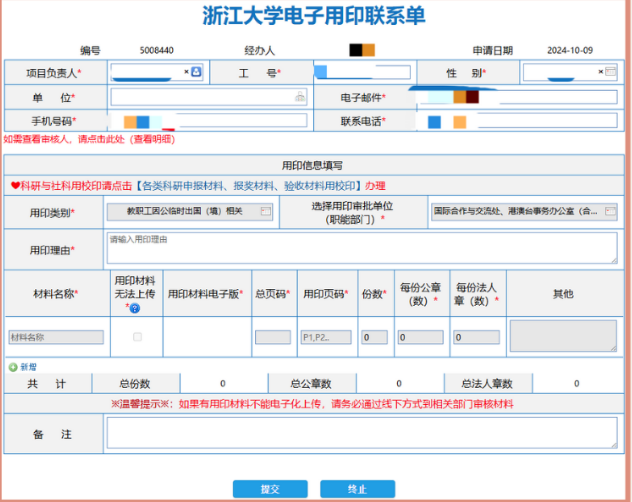Viewport: 632px width, 502px height.
Task: Click the help icon under 用印材料无法上传
Action: point(134,308)
